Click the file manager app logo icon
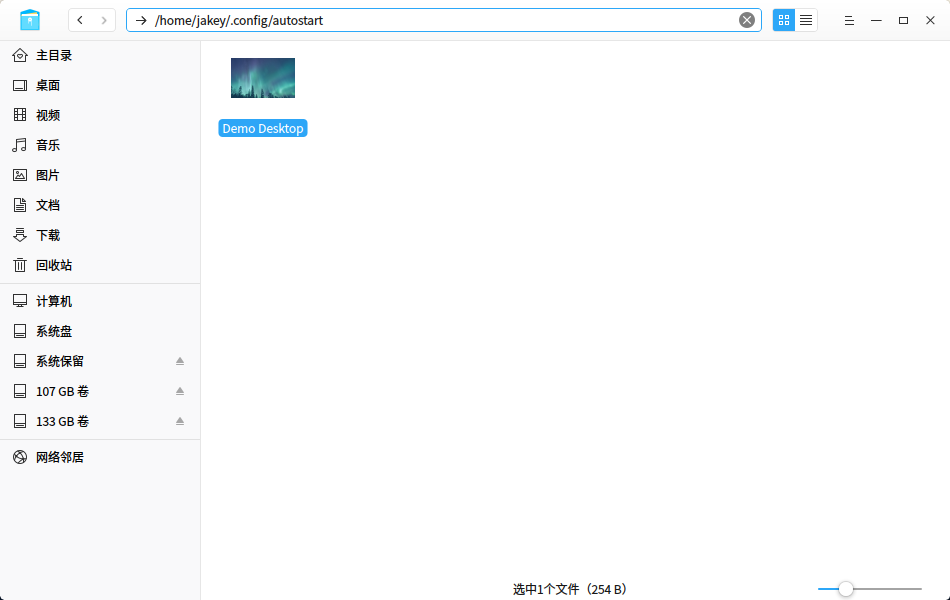 pyautogui.click(x=30, y=20)
